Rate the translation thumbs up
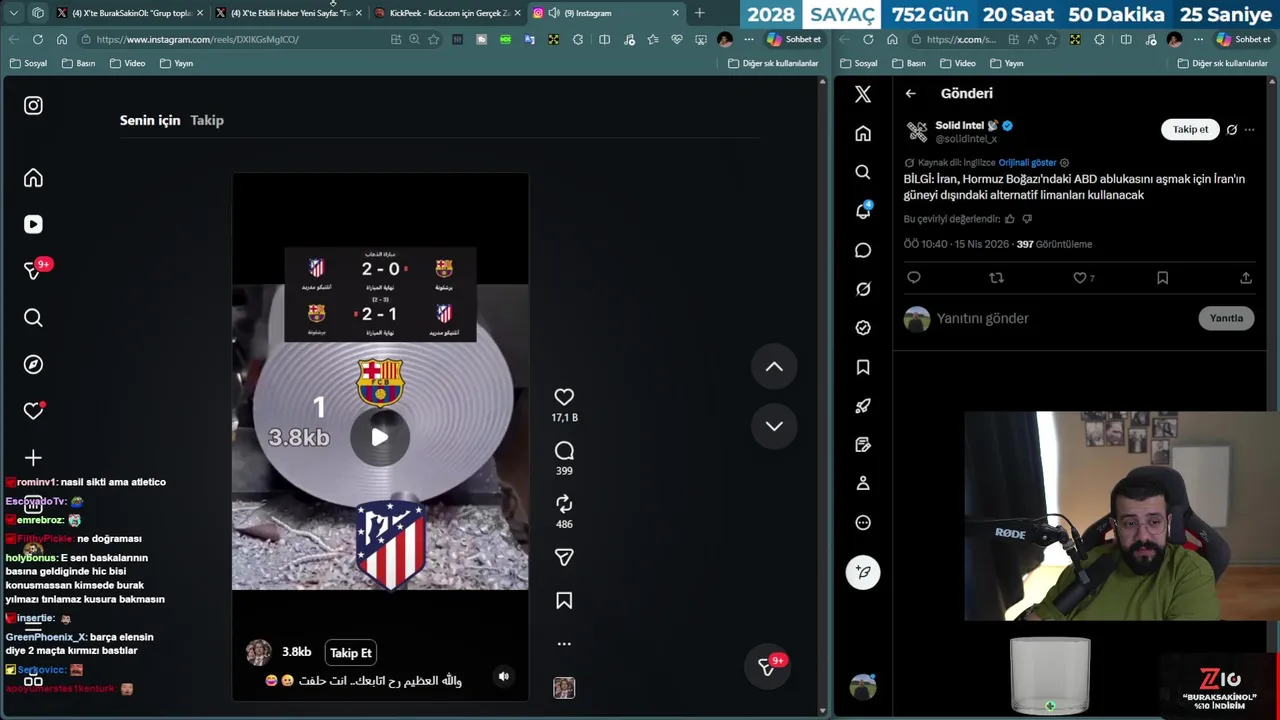This screenshot has width=1280, height=720. click(1009, 219)
